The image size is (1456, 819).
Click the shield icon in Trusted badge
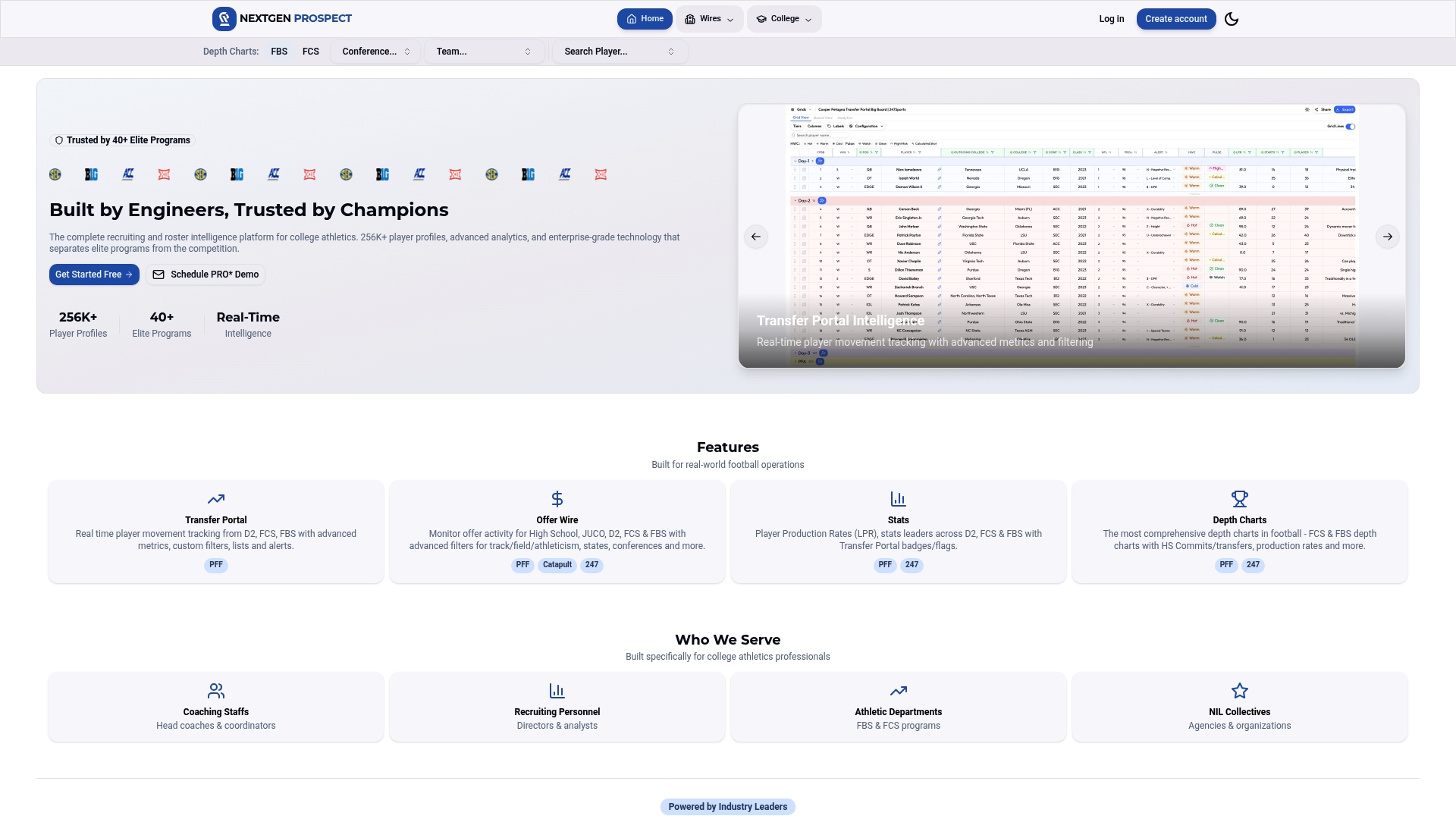coord(59,140)
